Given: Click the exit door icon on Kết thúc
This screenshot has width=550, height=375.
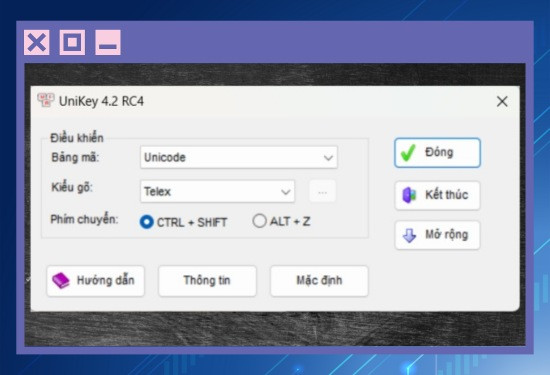Looking at the screenshot, I should pos(409,195).
